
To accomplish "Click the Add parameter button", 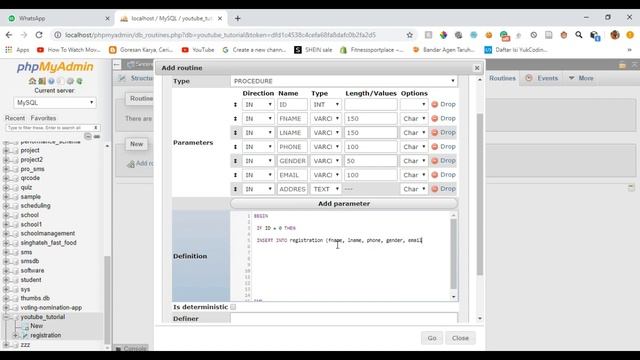I will (x=344, y=203).
